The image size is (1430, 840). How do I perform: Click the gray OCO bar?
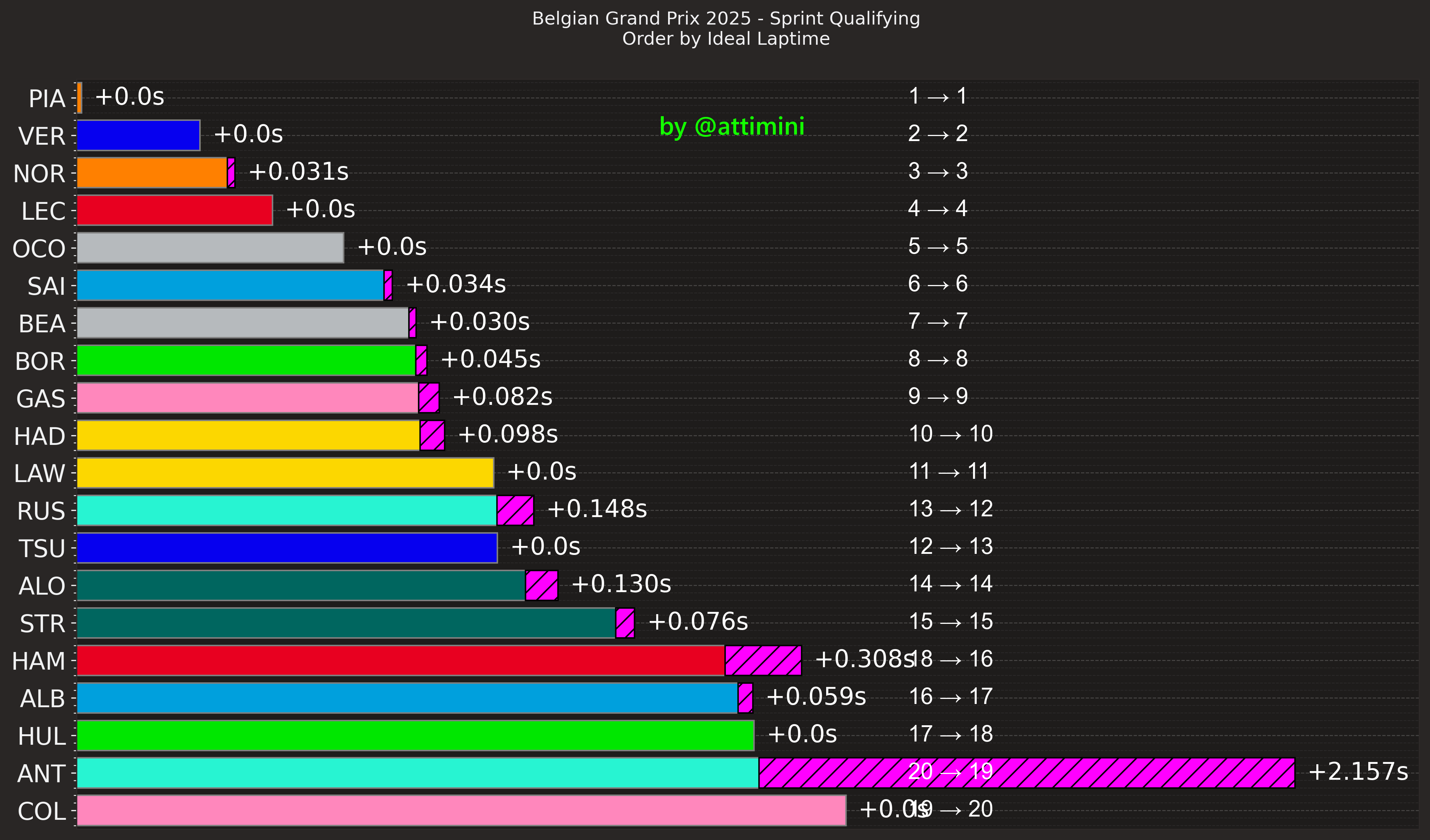tap(210, 248)
